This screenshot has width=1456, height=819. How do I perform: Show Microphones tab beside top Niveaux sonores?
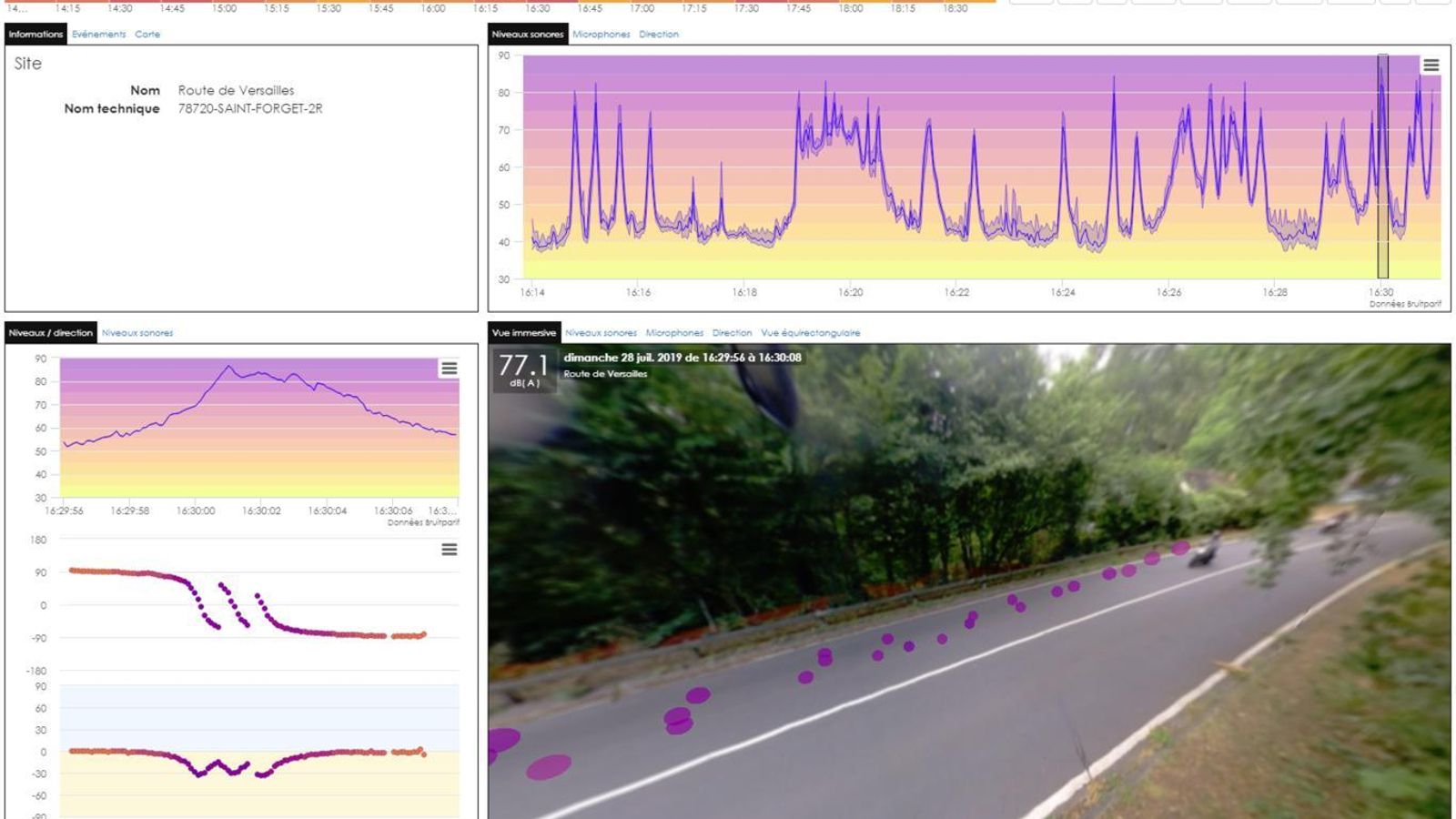[601, 35]
